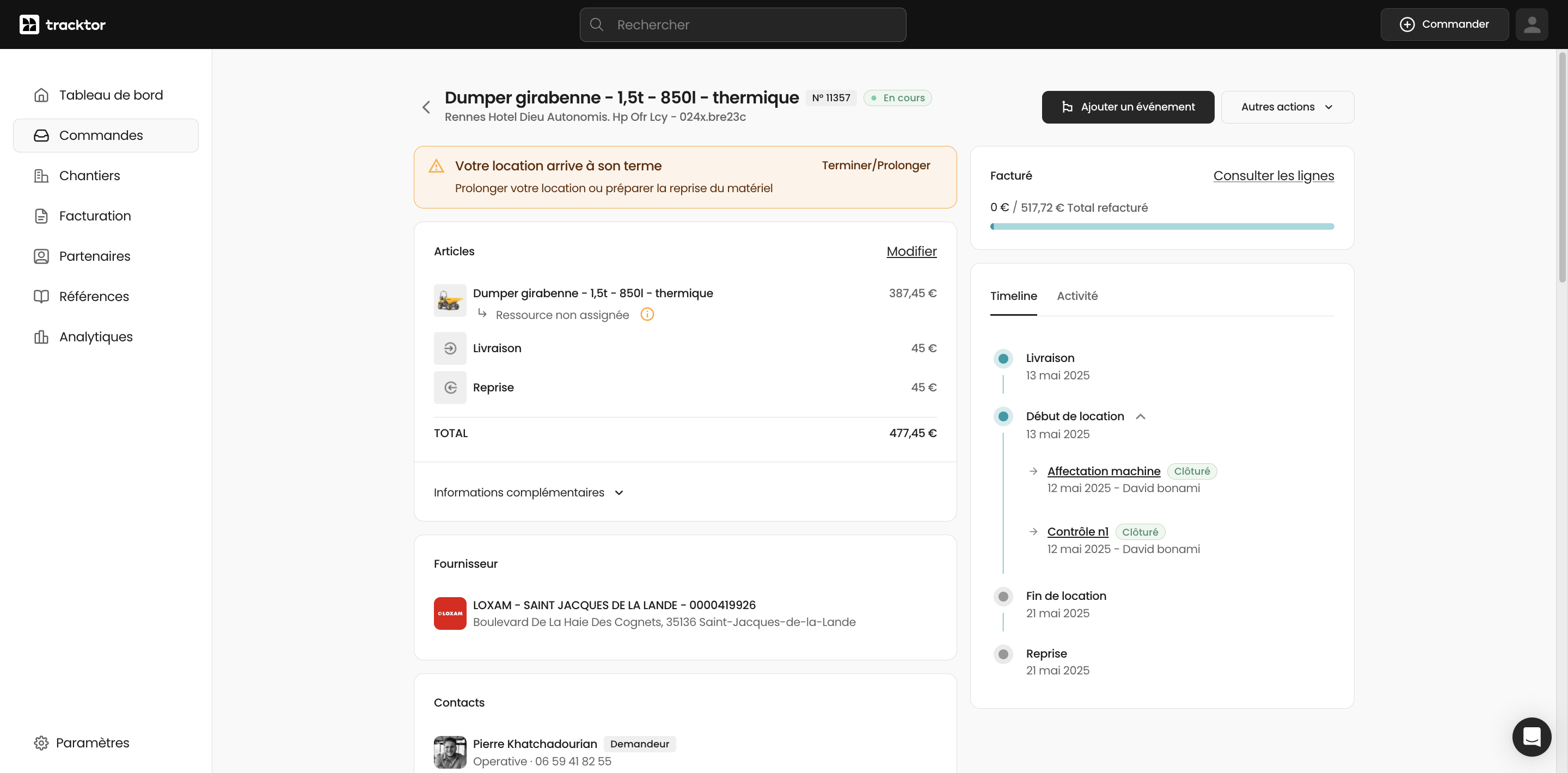Click the sub-resource arrow under Dumper article
The width and height of the screenshot is (1568, 773).
click(482, 313)
